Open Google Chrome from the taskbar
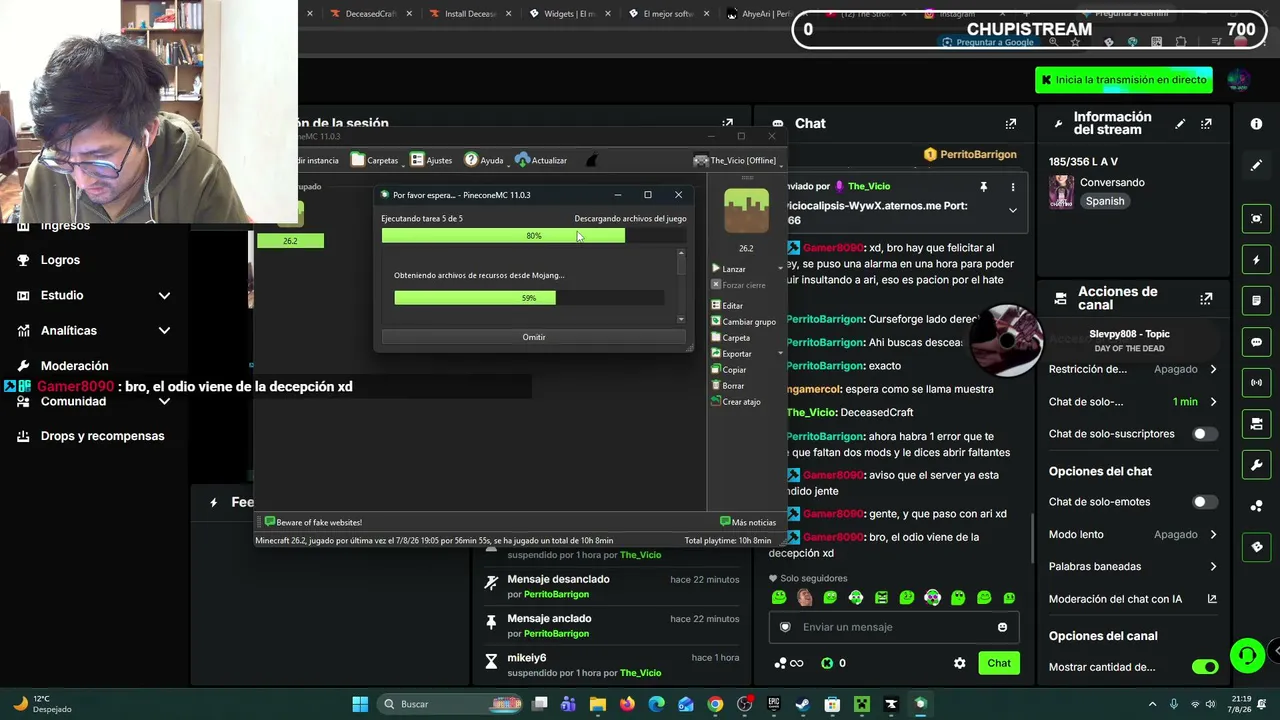The height and width of the screenshot is (720, 1280). tap(715, 704)
